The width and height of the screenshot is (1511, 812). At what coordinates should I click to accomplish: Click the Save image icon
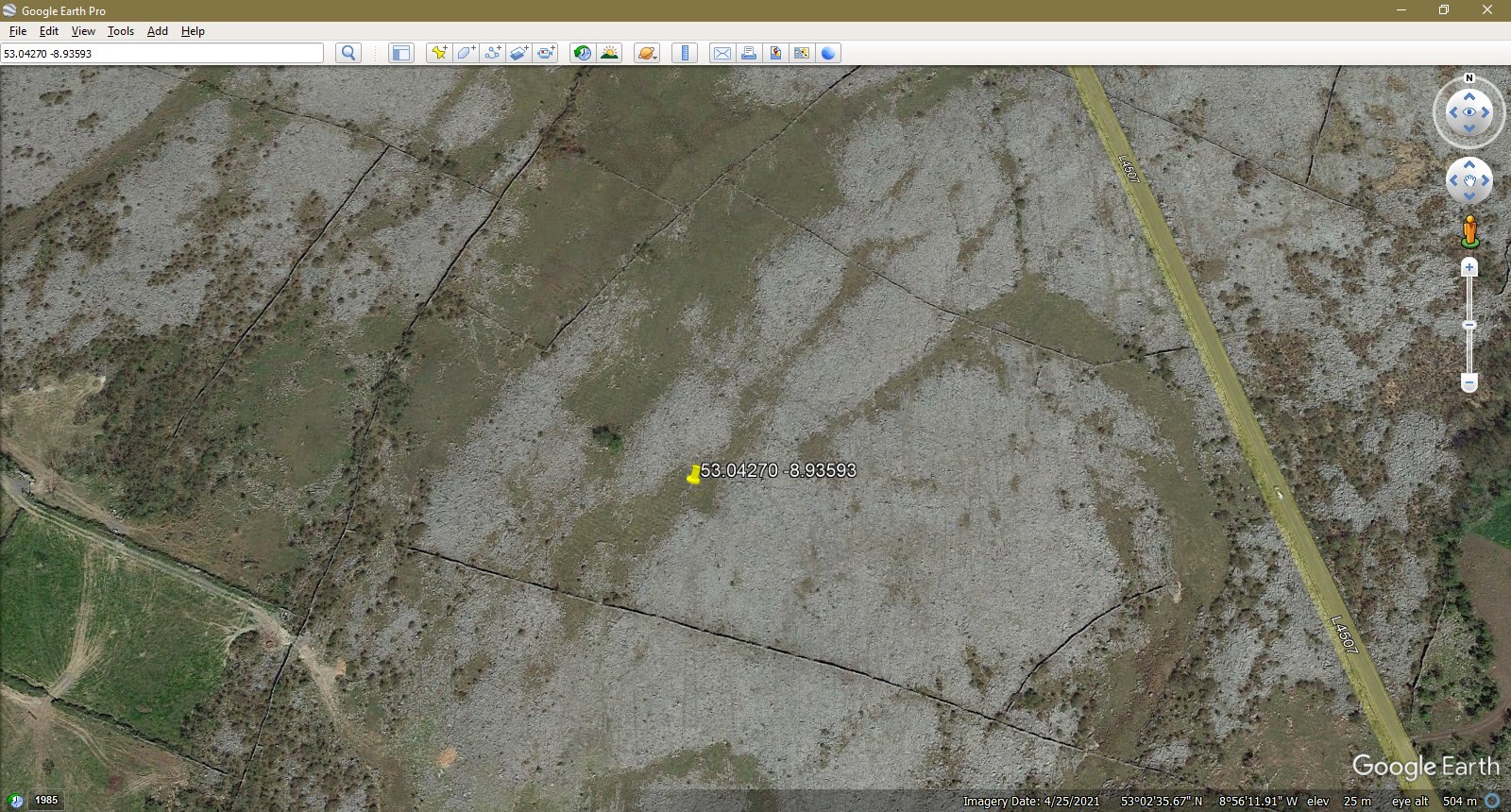(x=775, y=53)
